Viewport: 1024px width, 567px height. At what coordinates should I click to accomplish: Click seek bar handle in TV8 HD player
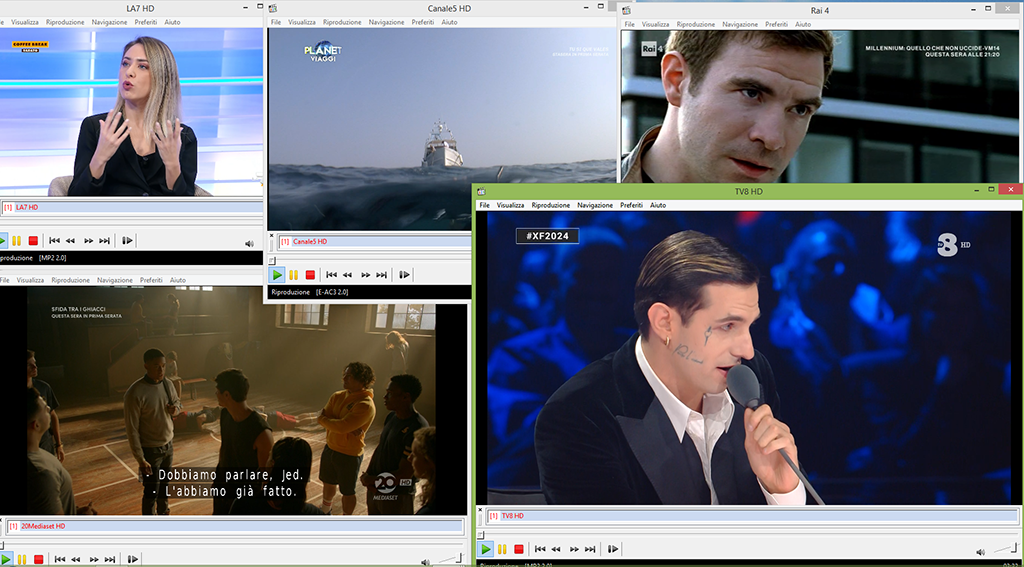tap(481, 534)
